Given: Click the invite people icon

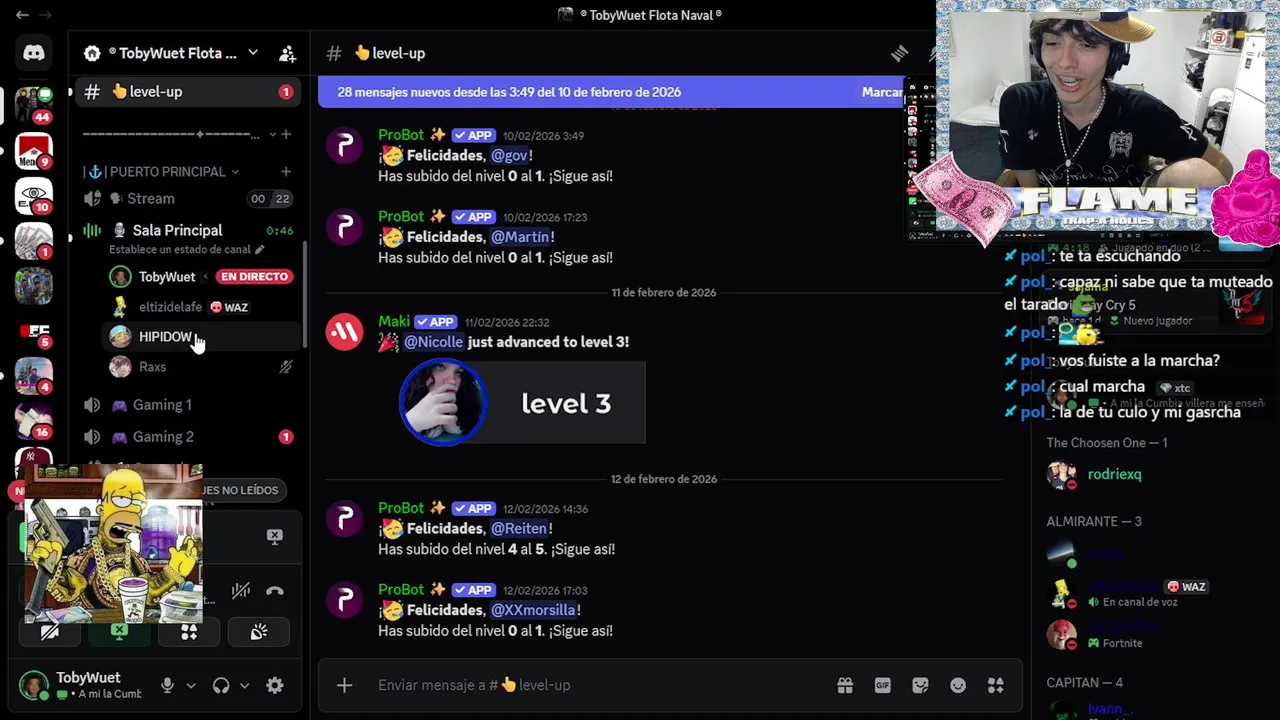Looking at the screenshot, I should click(x=287, y=53).
